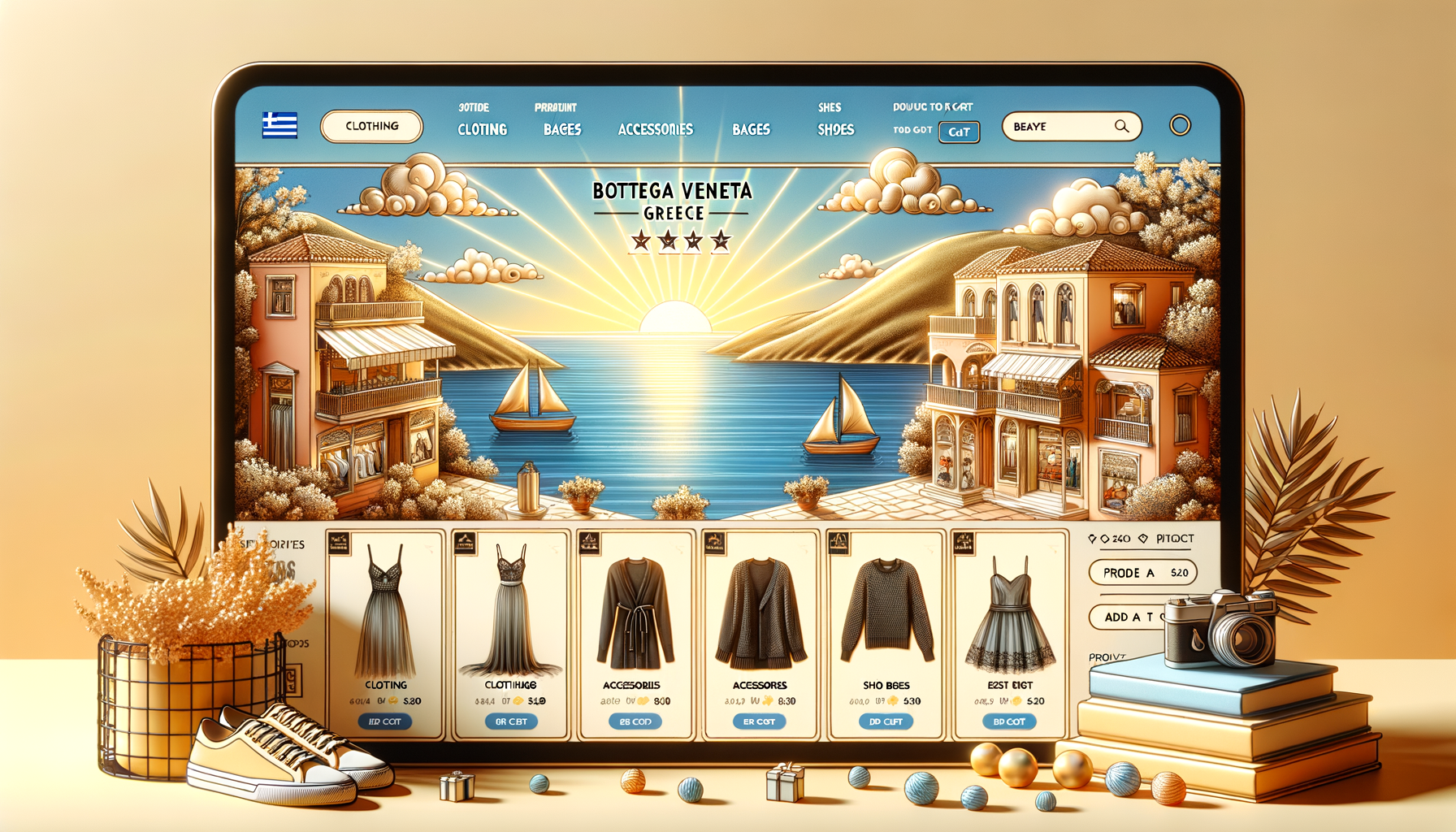Viewport: 1456px width, 832px height.
Task: Click the coin icon beside 800 price
Action: (643, 700)
